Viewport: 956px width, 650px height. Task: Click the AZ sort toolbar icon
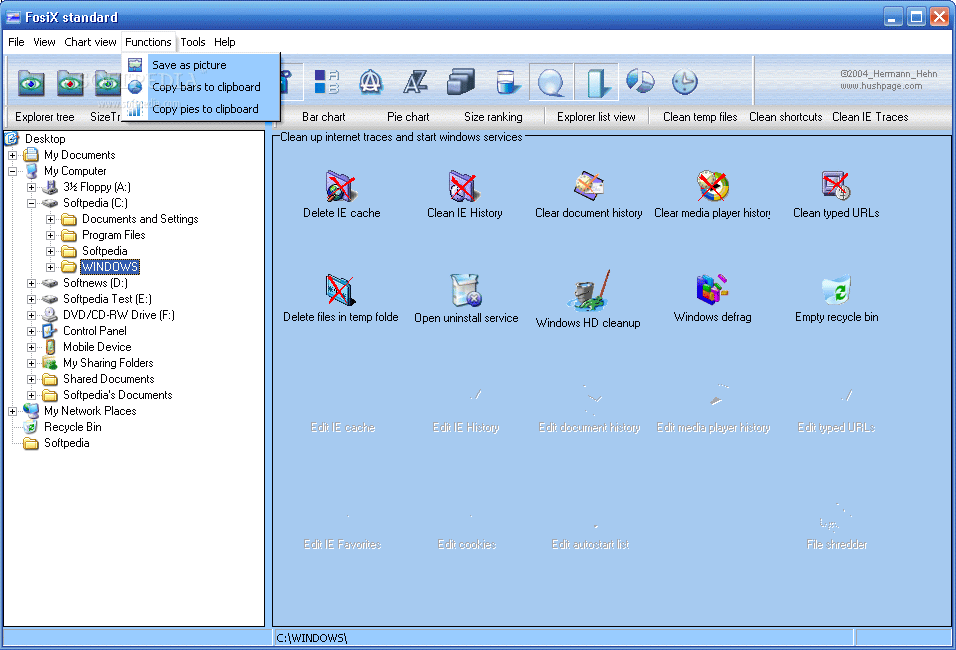(x=415, y=82)
